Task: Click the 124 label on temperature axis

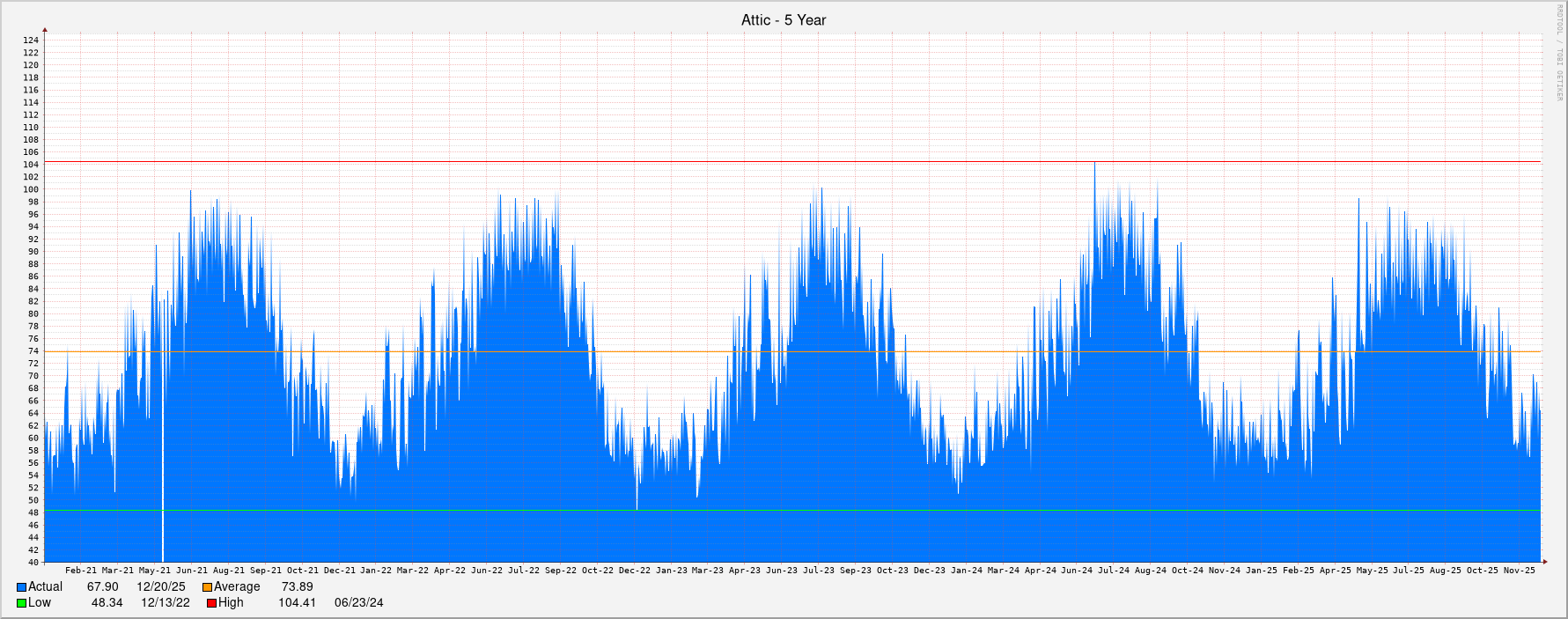Action: point(31,41)
